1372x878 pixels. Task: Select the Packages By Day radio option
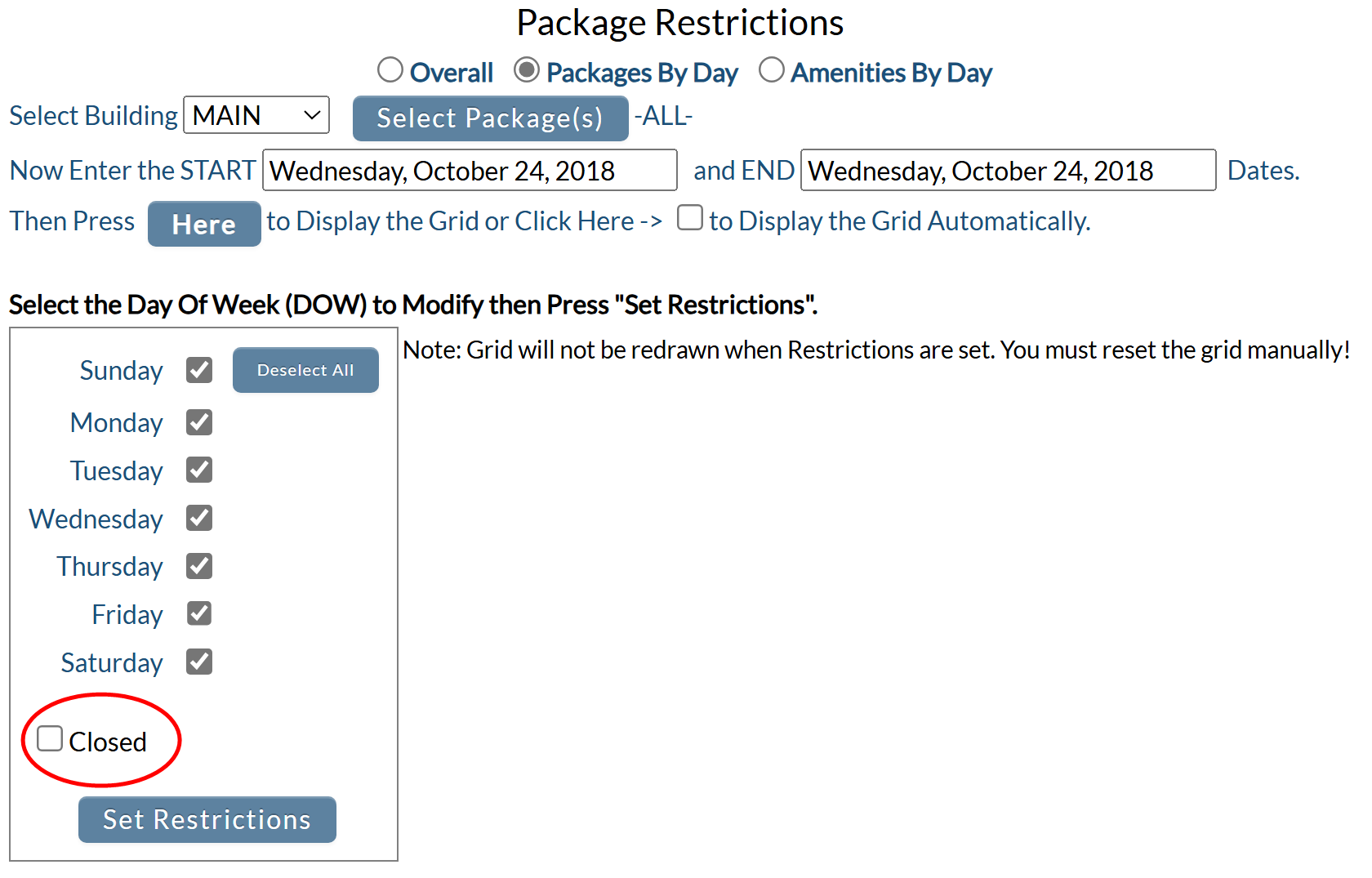pos(527,70)
